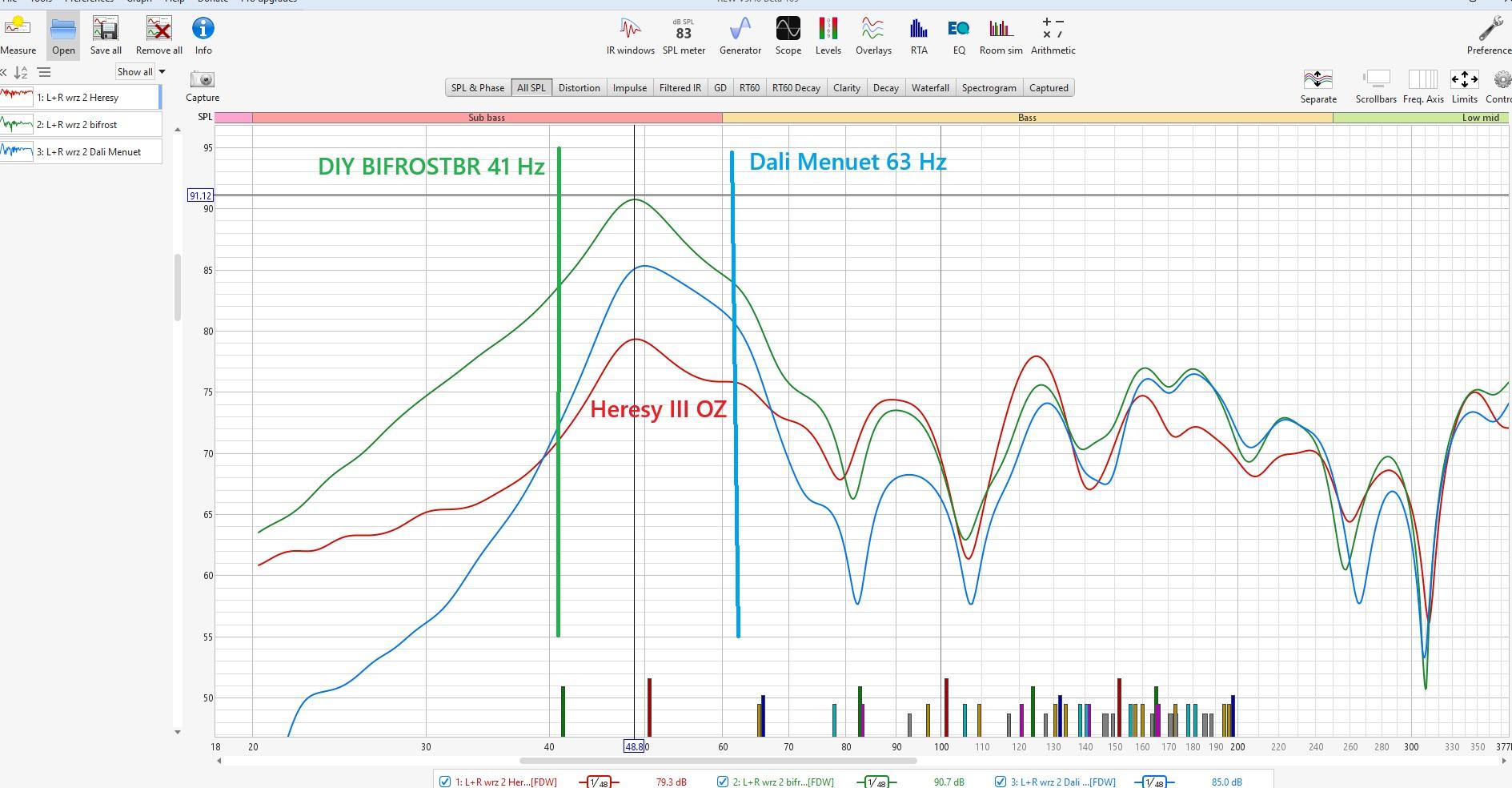Open the Overlays window
The height and width of the screenshot is (788, 1512).
click(x=872, y=36)
